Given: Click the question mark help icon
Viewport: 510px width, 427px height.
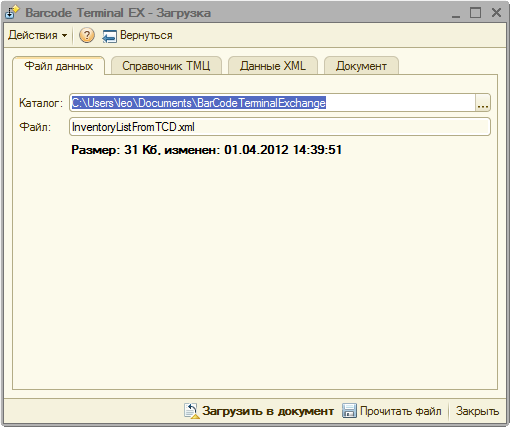Looking at the screenshot, I should tap(87, 35).
